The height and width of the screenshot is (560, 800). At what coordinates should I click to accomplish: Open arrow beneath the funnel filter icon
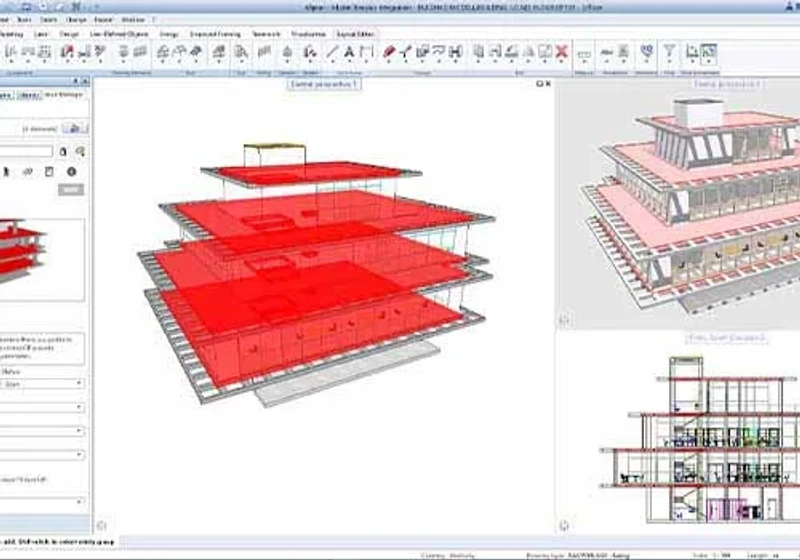(669, 62)
